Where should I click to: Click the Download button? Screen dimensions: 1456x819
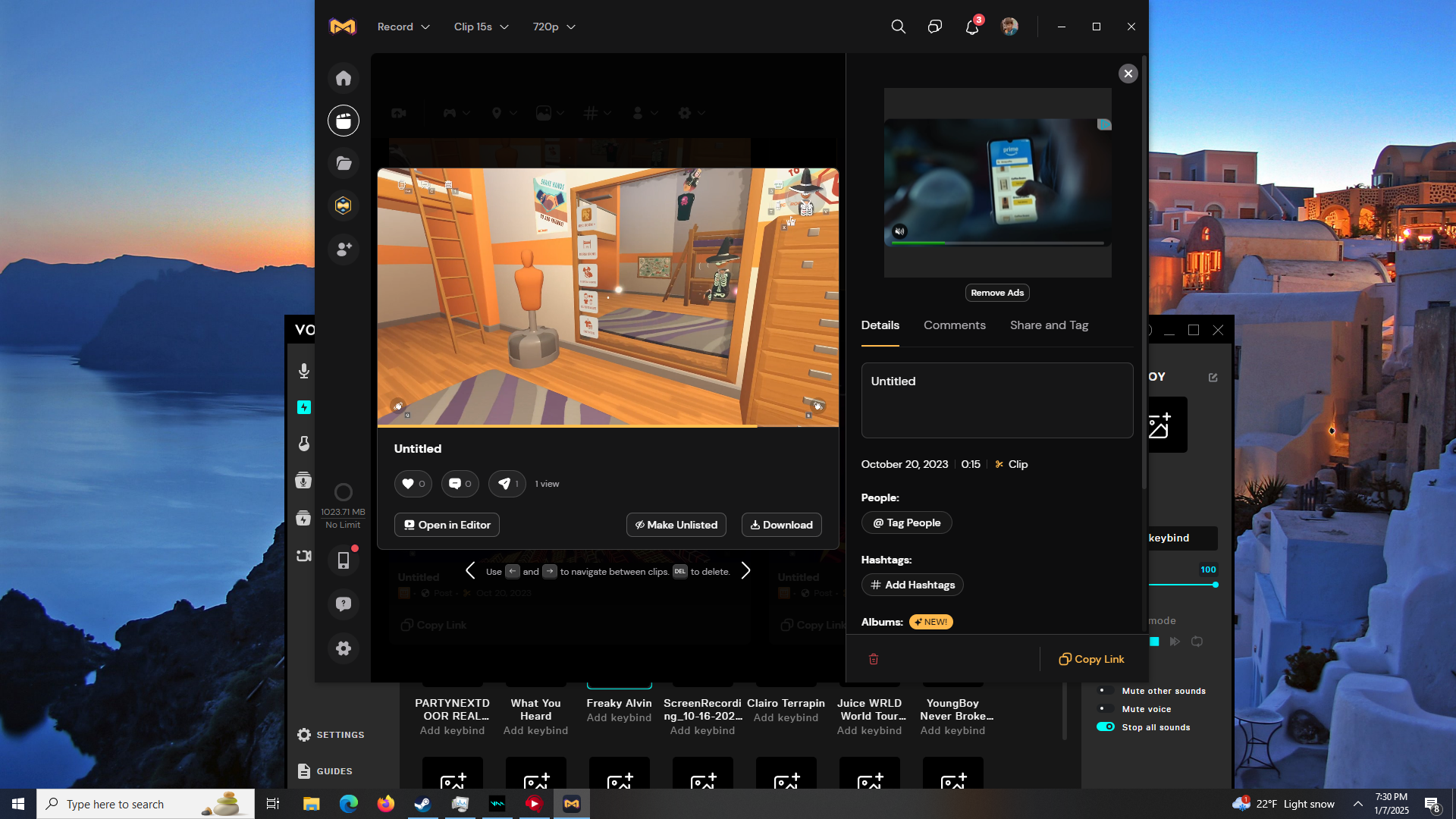pos(781,525)
